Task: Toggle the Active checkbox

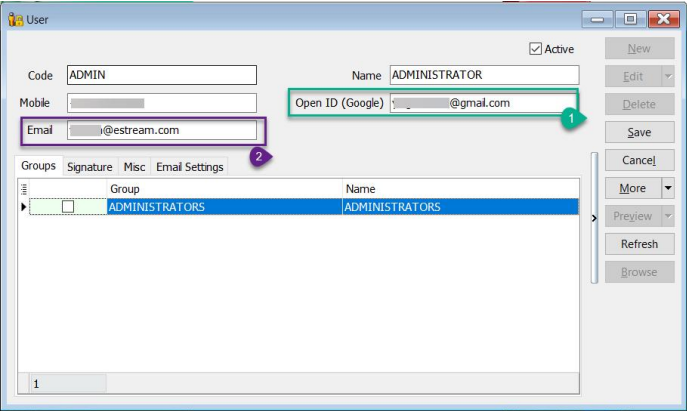Action: pos(535,49)
